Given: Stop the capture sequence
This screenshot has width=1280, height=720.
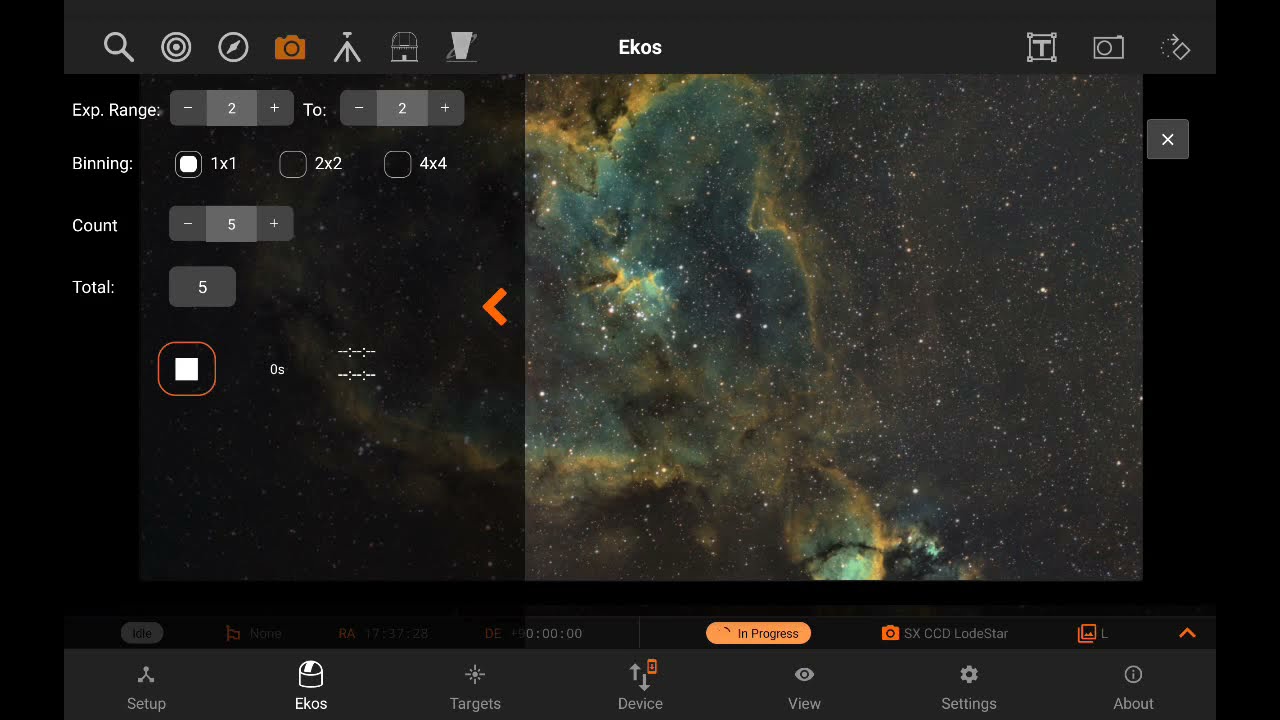Looking at the screenshot, I should pos(187,369).
